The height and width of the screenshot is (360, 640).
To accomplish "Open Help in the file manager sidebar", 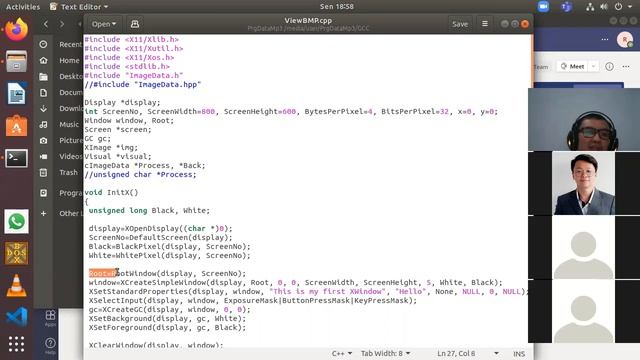I will tap(50, 345).
